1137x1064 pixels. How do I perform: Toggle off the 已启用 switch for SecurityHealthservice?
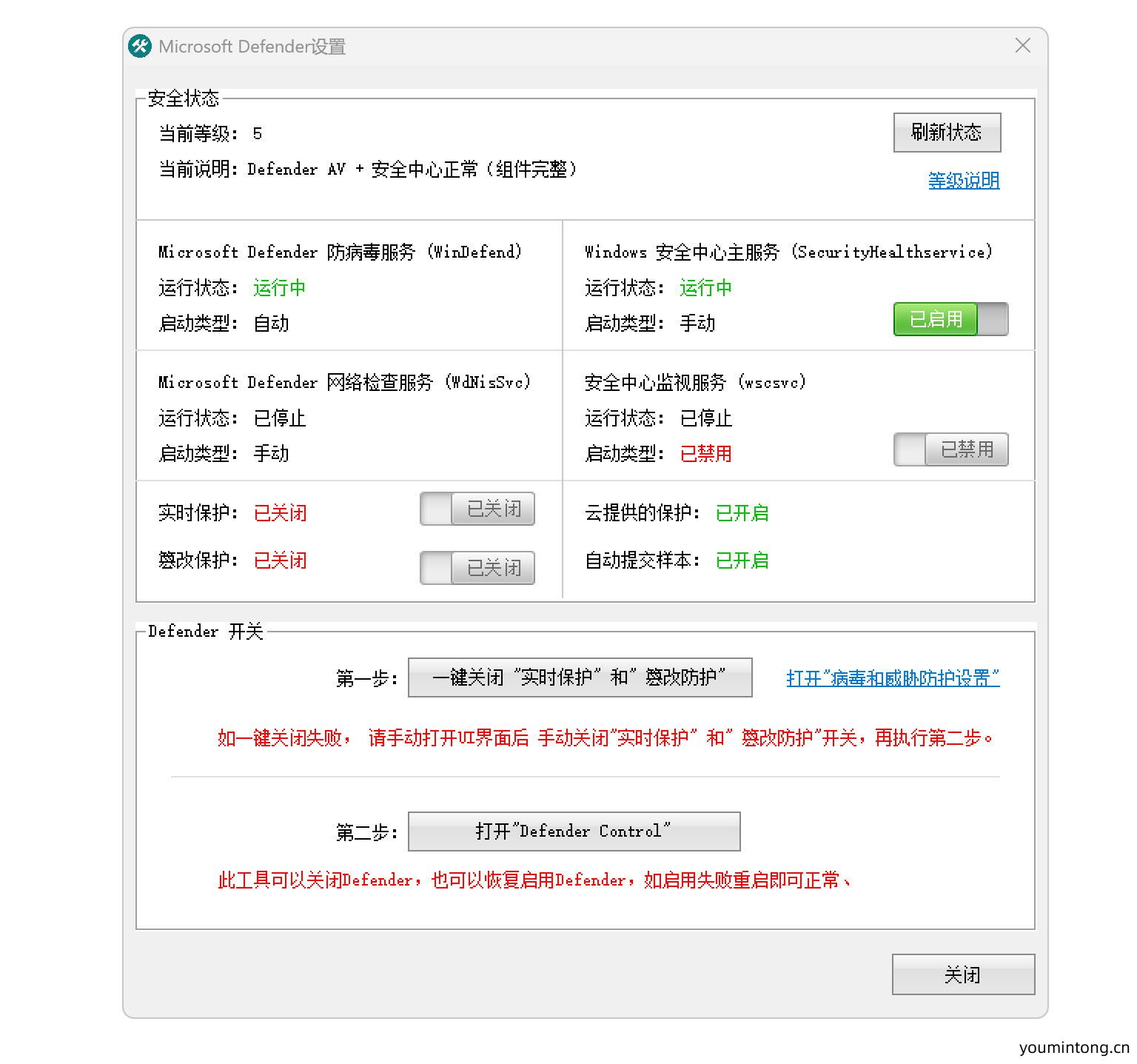(950, 319)
